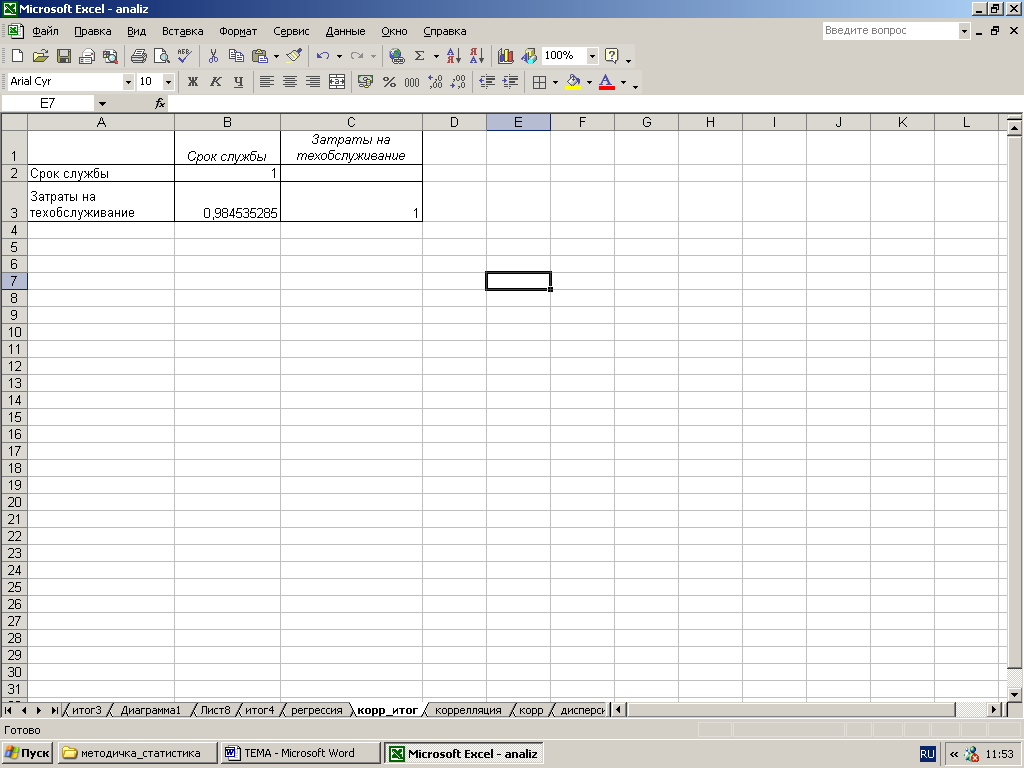Click into the 'Введите вопрос' help field
The image size is (1024, 768).
click(890, 31)
